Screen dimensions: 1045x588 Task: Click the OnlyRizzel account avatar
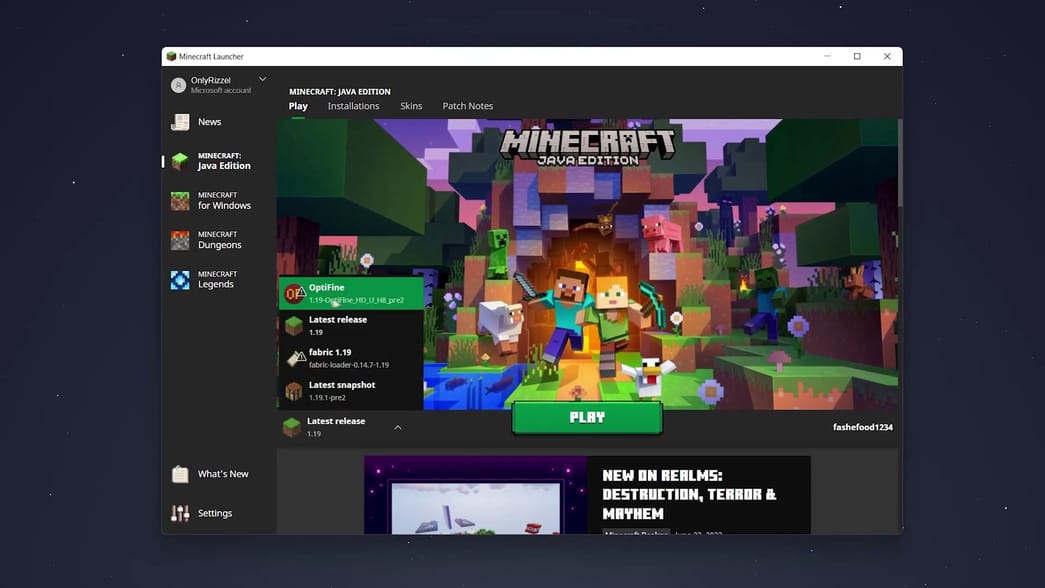181,84
